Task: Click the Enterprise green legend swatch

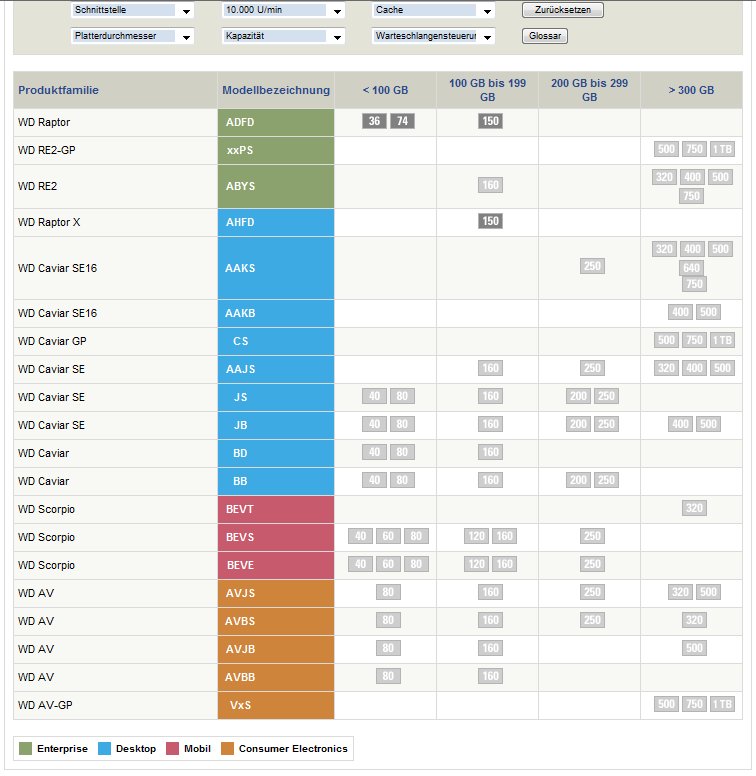Action: point(25,748)
